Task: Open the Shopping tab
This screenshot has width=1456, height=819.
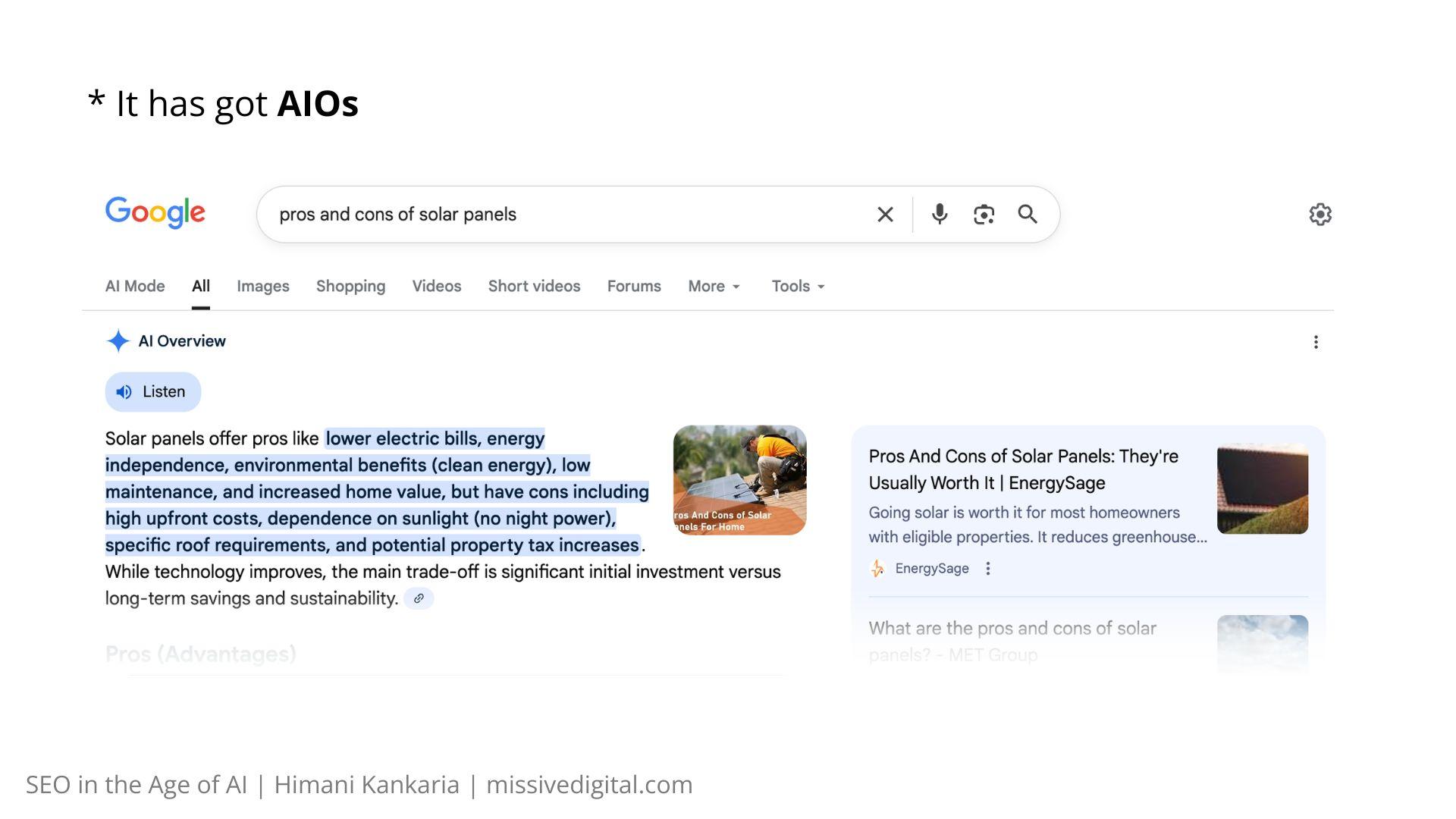Action: pos(350,287)
